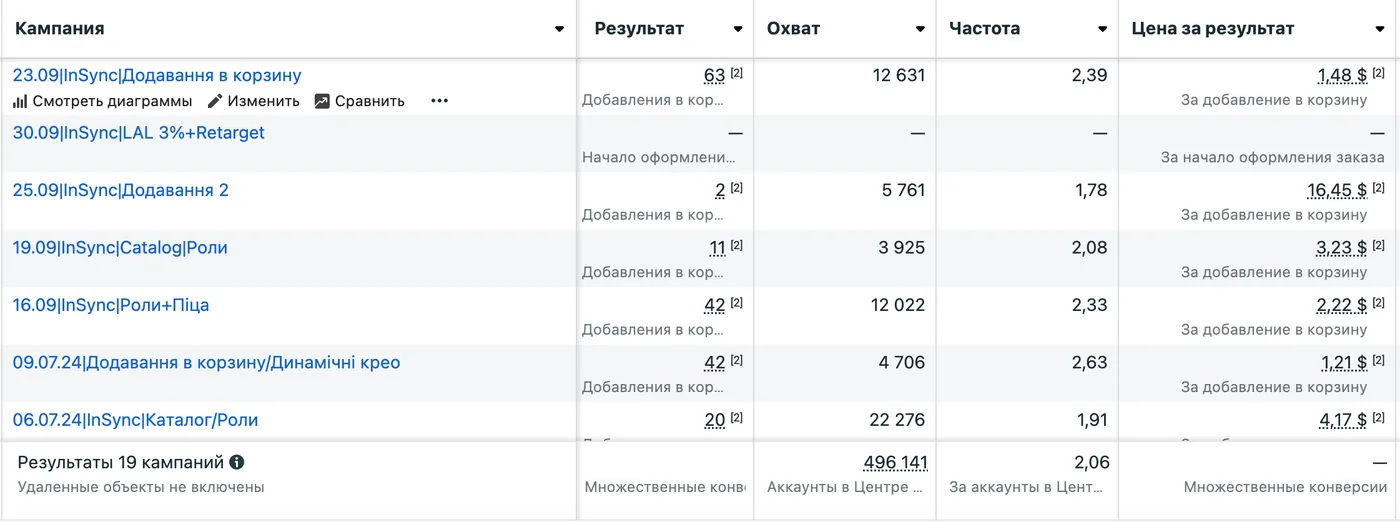Click the compare chart icon next to Сравнить

coord(321,101)
